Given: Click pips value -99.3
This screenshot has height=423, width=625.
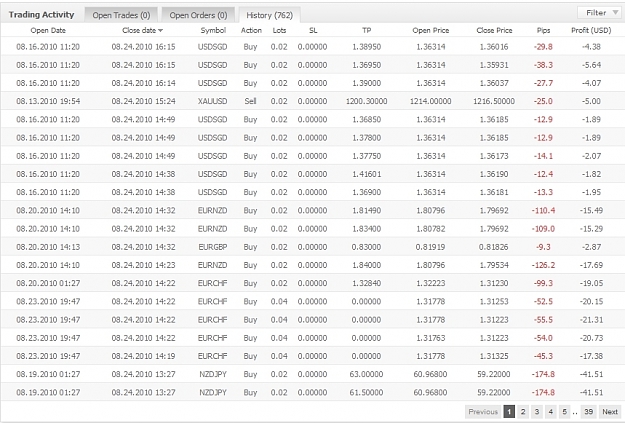Looking at the screenshot, I should pos(543,283).
